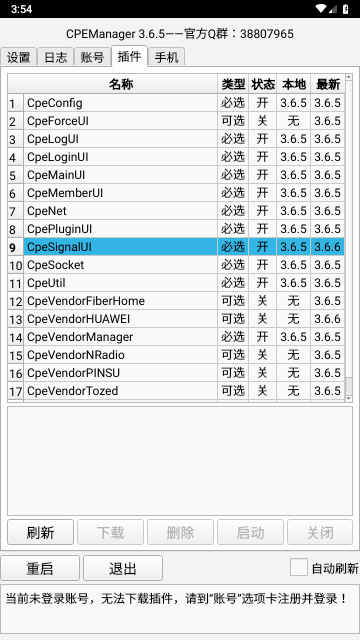Select the CpeVendorFiberHome plugin row
The image size is (360, 640).
[x=176, y=301]
